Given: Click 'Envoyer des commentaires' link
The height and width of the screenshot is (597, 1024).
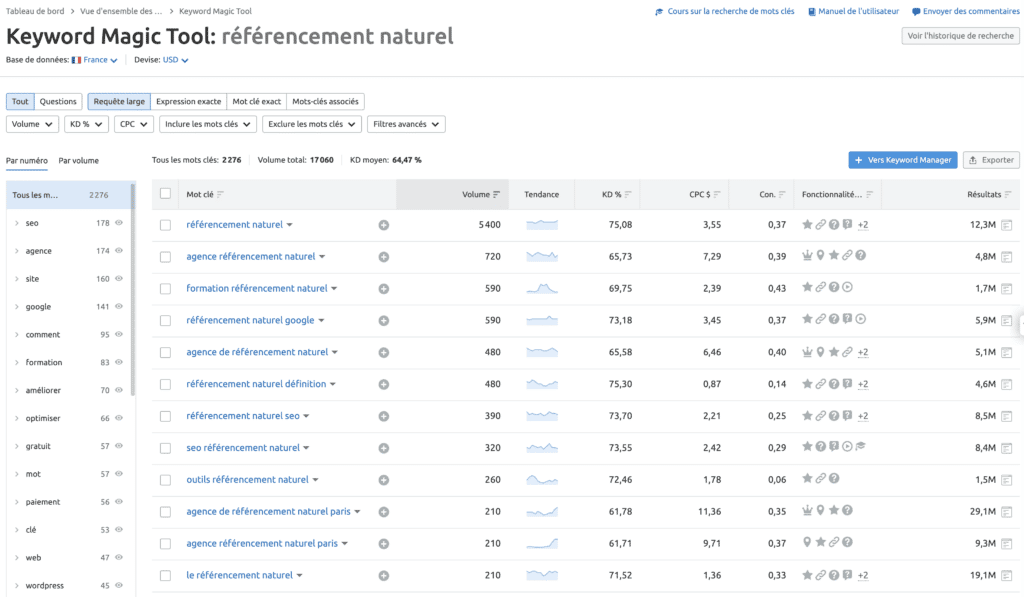Looking at the screenshot, I should pos(966,11).
